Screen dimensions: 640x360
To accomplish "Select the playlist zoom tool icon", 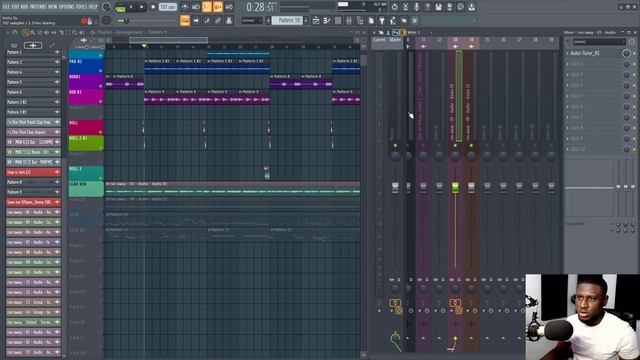I will pos(75,32).
